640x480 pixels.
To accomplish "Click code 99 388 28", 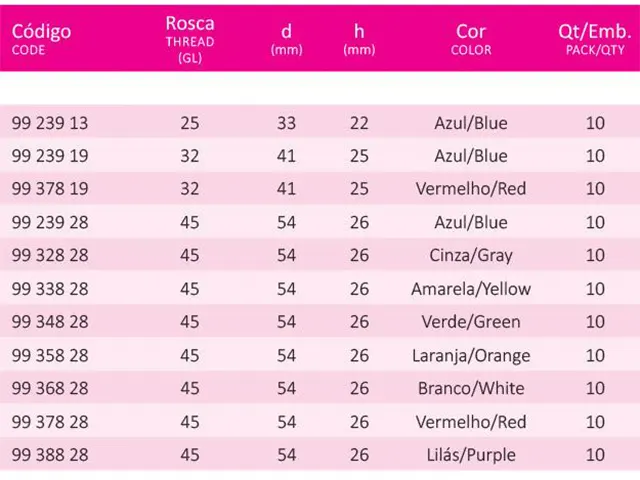I will point(50,455).
